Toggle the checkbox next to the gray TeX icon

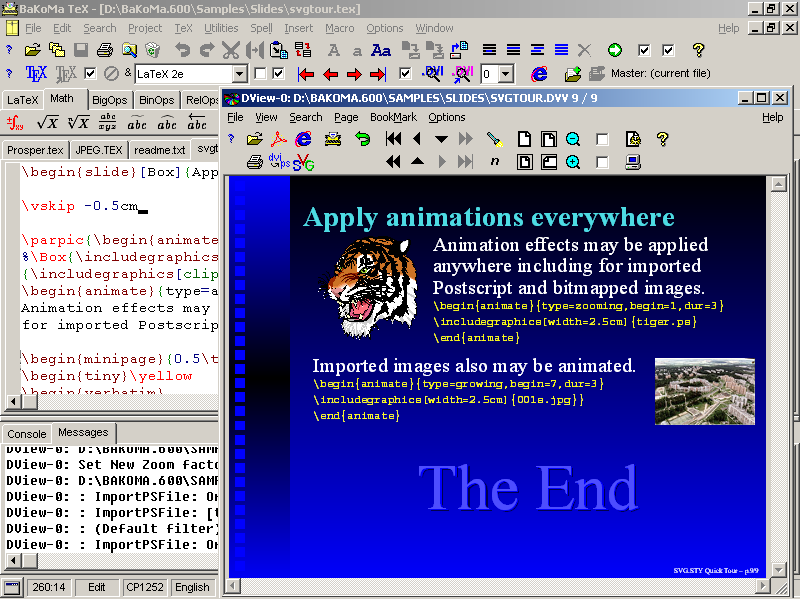click(x=91, y=74)
